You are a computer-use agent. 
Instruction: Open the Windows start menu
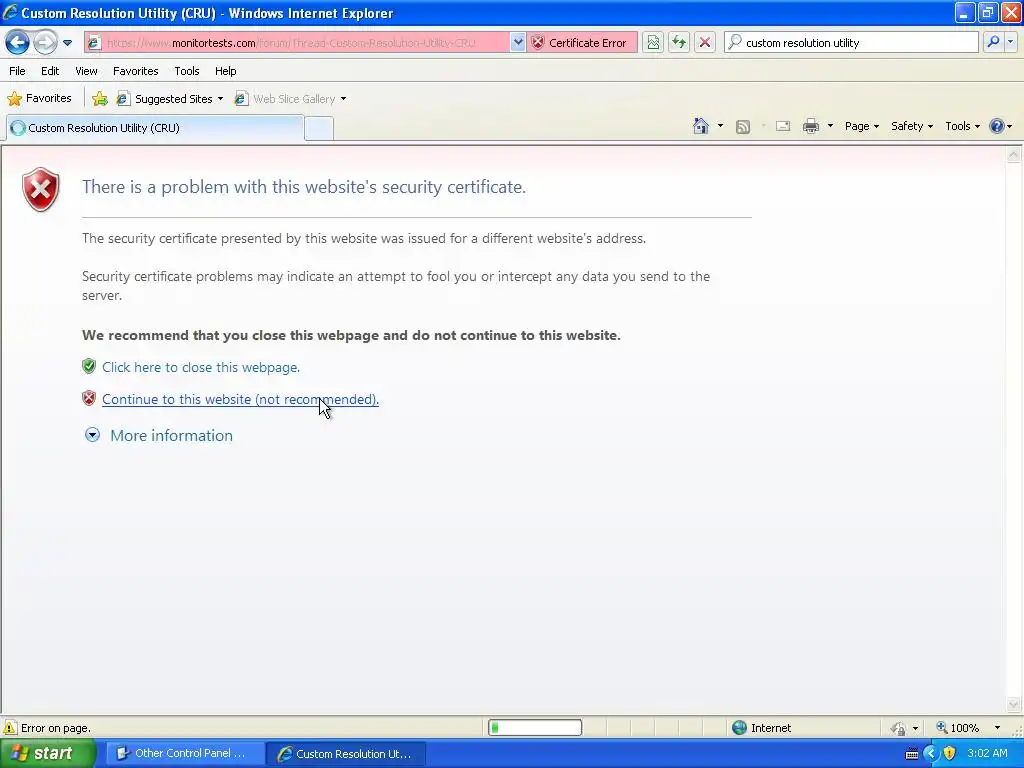[x=48, y=754]
